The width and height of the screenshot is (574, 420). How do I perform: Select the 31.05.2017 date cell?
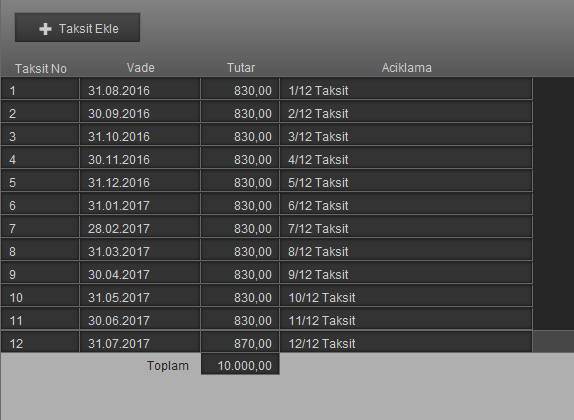[140, 296]
